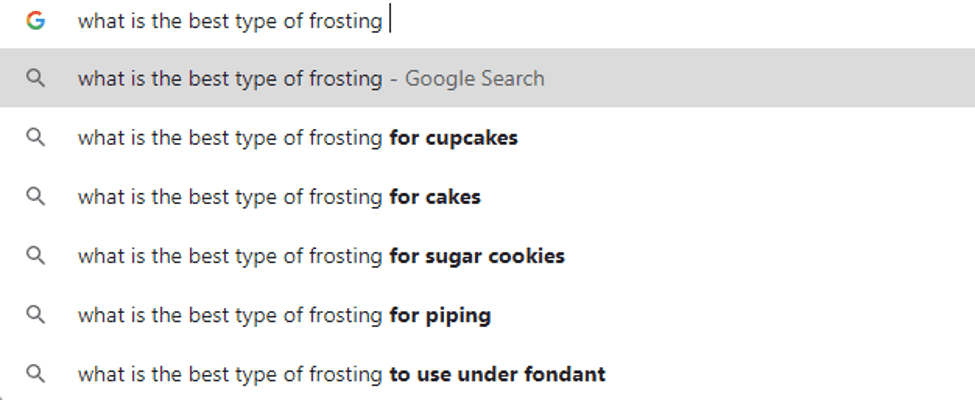Click the bold 'to use under fondant' text
The image size is (975, 400).
pyautogui.click(x=497, y=375)
